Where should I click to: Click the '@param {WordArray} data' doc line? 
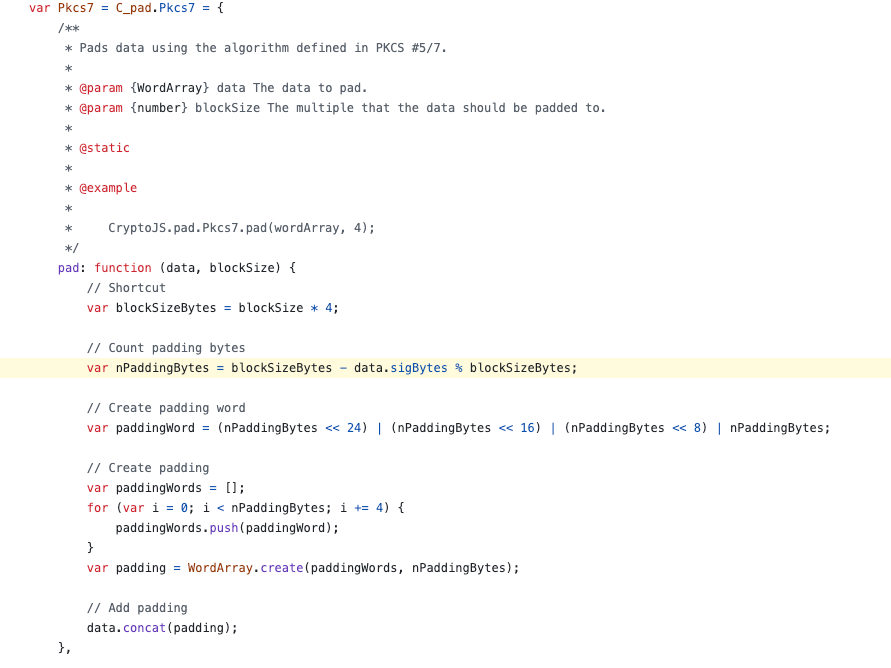pyautogui.click(x=216, y=88)
